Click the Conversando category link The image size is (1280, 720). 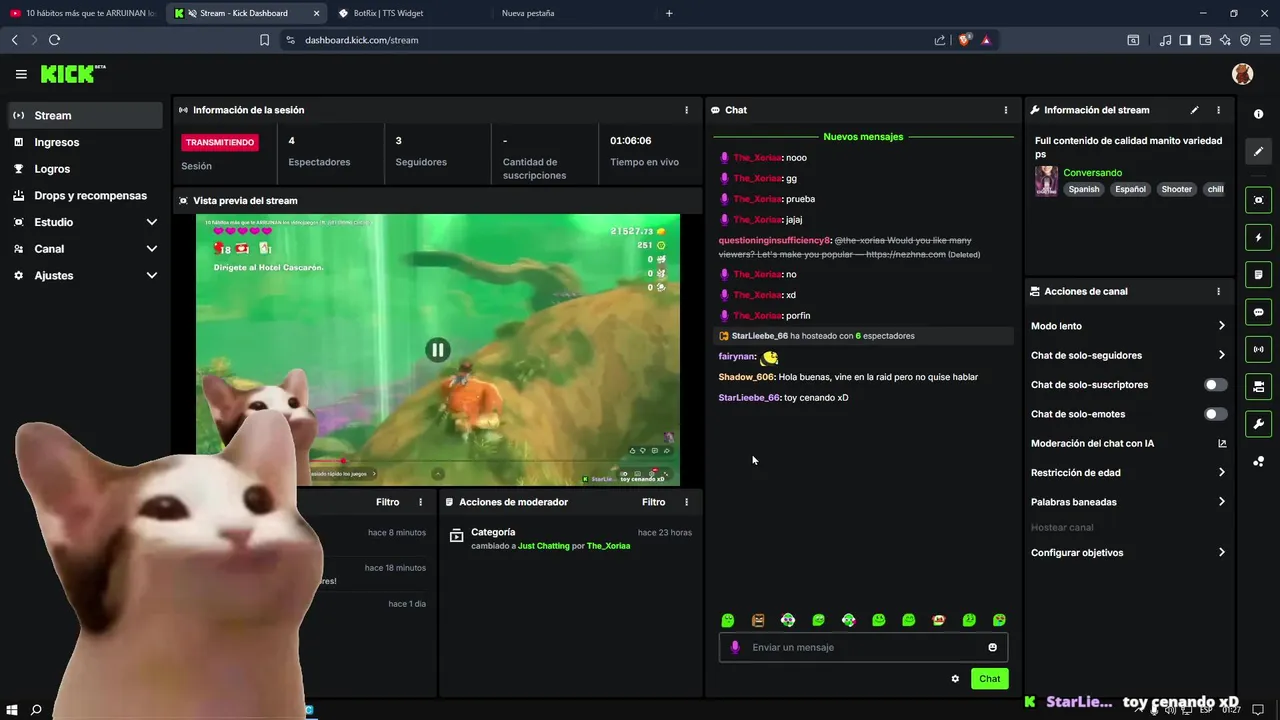pyautogui.click(x=1092, y=173)
